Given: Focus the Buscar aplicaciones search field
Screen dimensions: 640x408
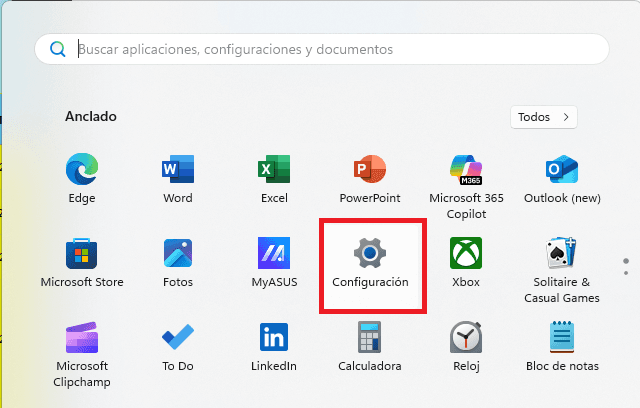Looking at the screenshot, I should click(x=322, y=49).
